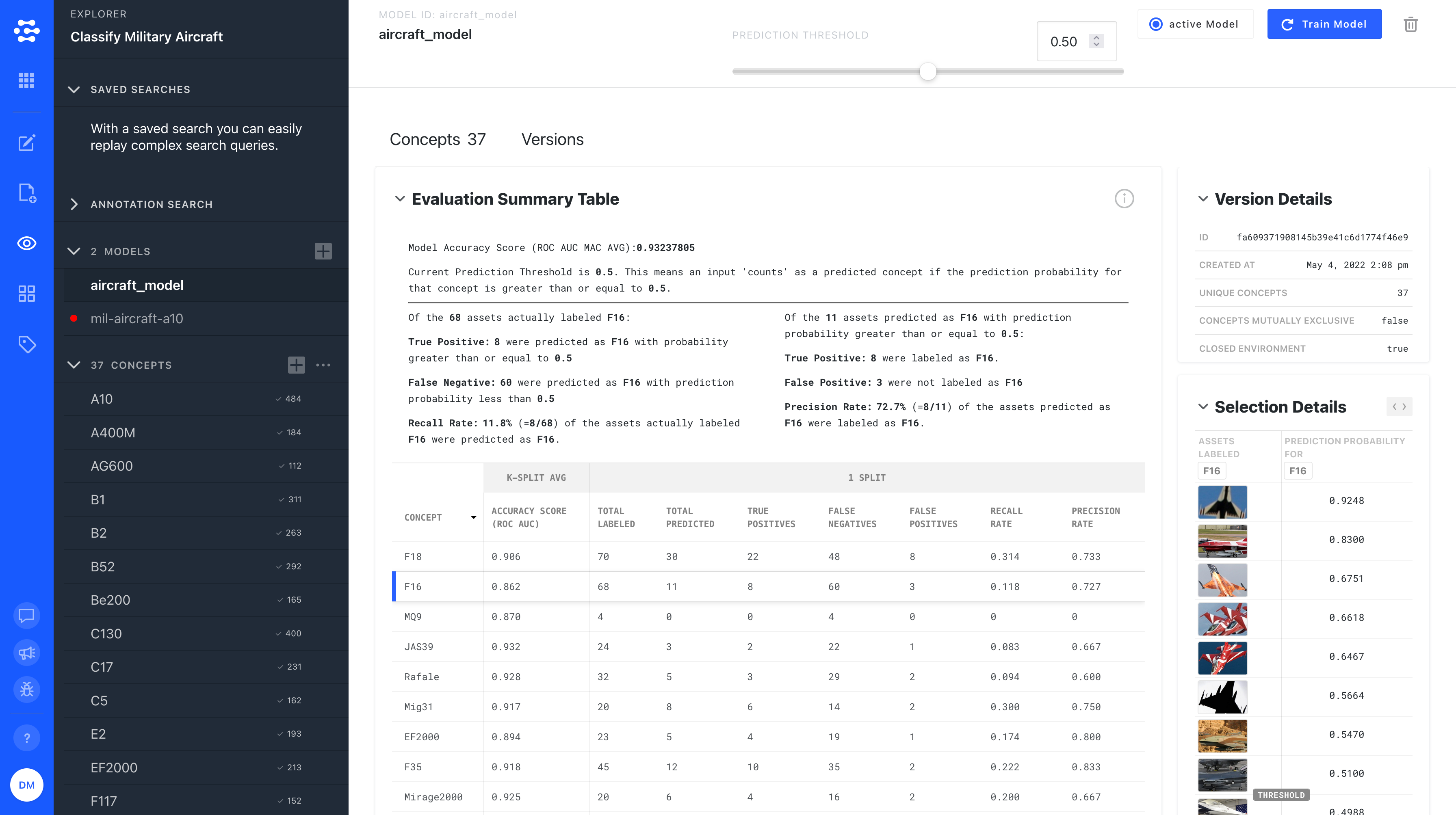Open thumbnail with probability 0.8300
The height and width of the screenshot is (815, 1456).
[1222, 540]
